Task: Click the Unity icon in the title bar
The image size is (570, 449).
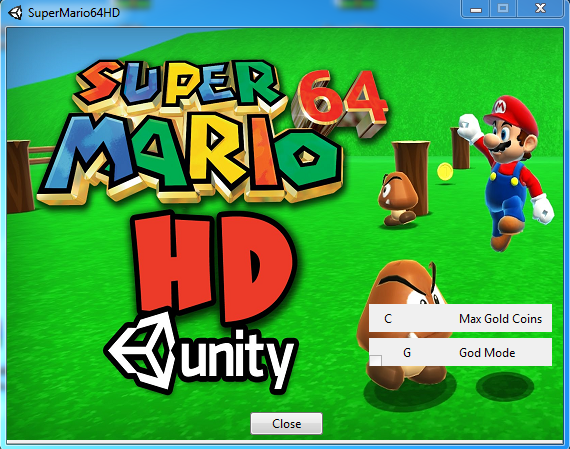Action: 15,13
